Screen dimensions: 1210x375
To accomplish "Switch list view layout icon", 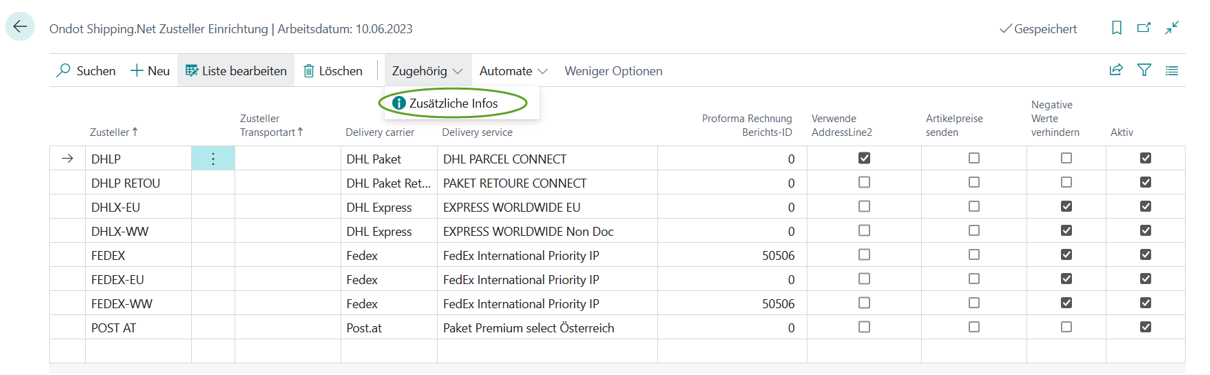I will tap(1172, 71).
